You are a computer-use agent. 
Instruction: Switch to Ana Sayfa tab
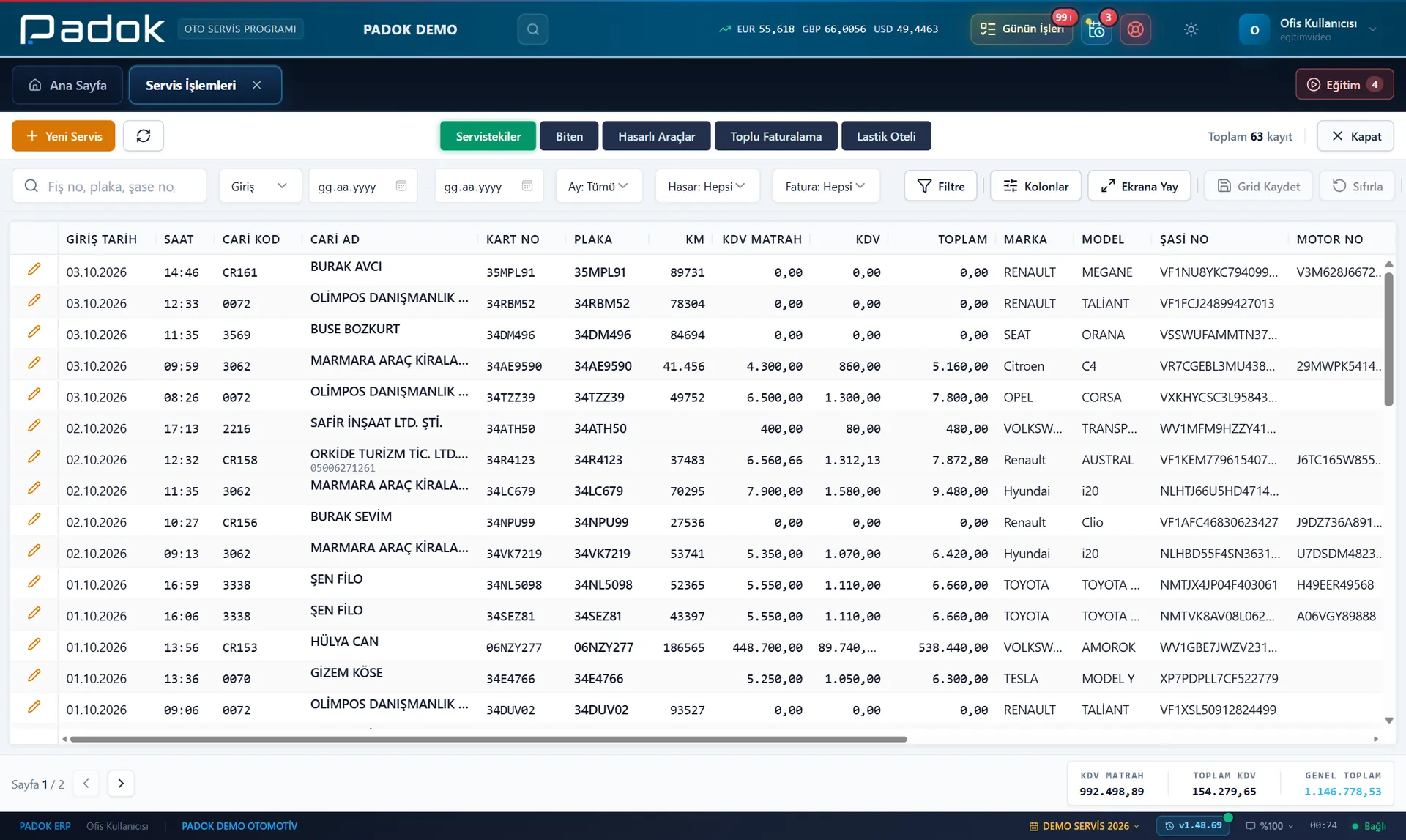pos(67,85)
